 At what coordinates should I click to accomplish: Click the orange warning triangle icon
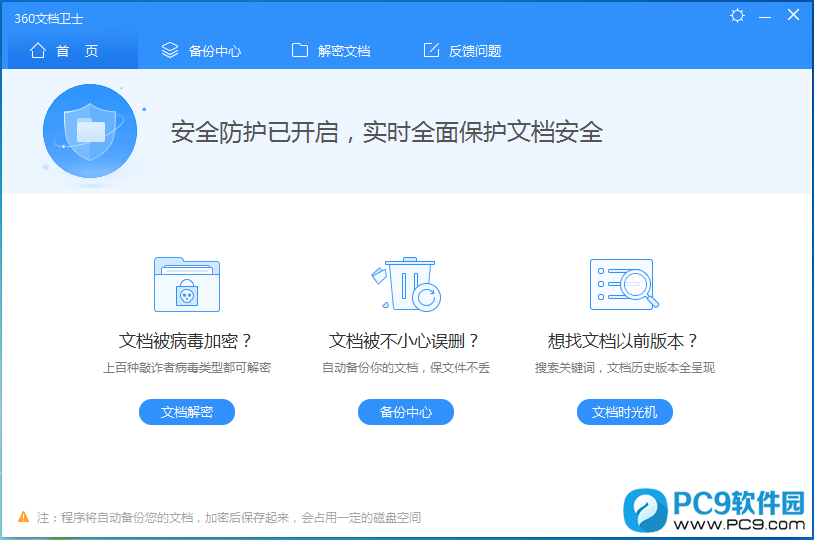tap(23, 517)
